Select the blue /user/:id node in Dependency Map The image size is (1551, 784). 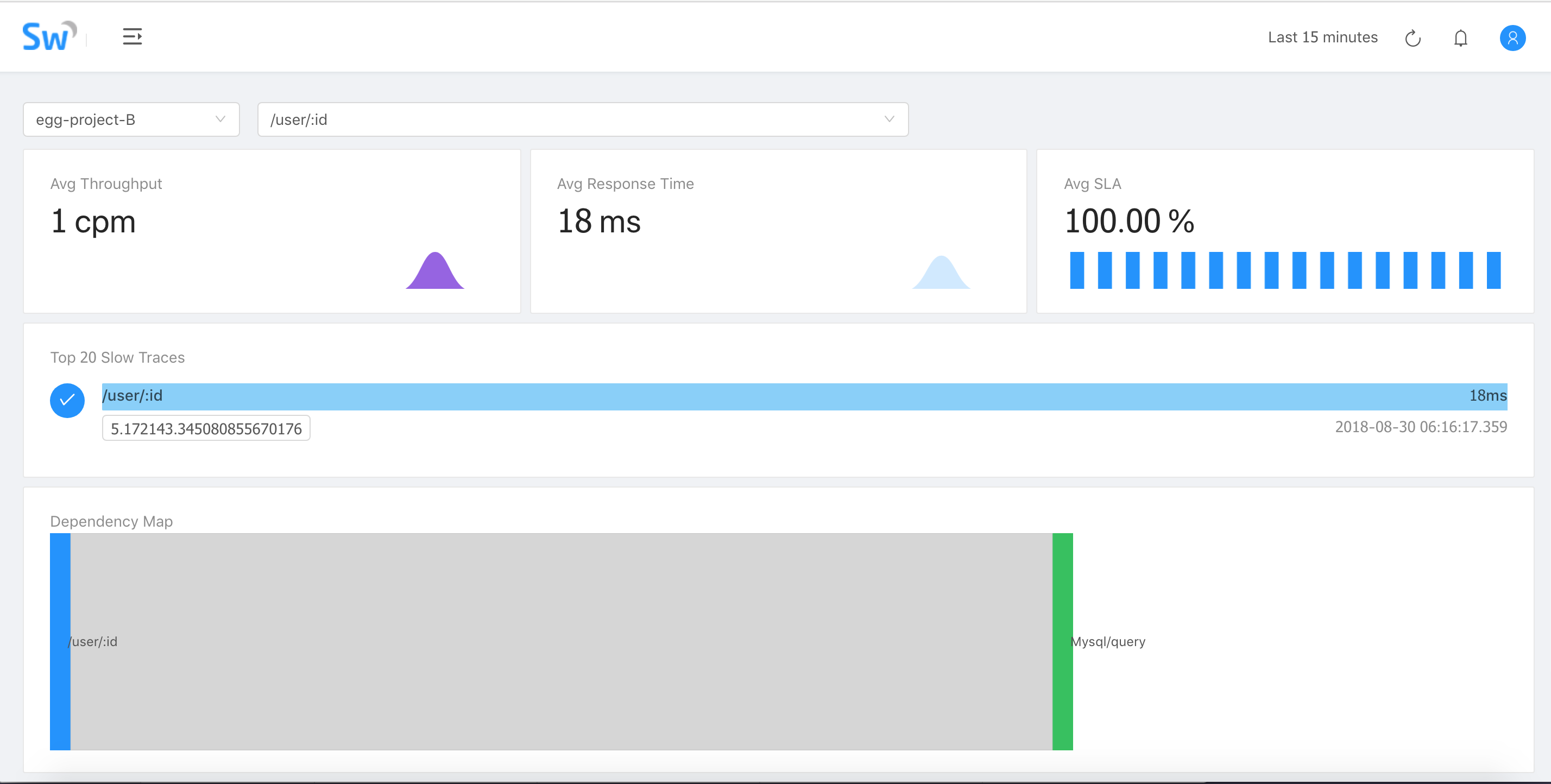tap(60, 641)
